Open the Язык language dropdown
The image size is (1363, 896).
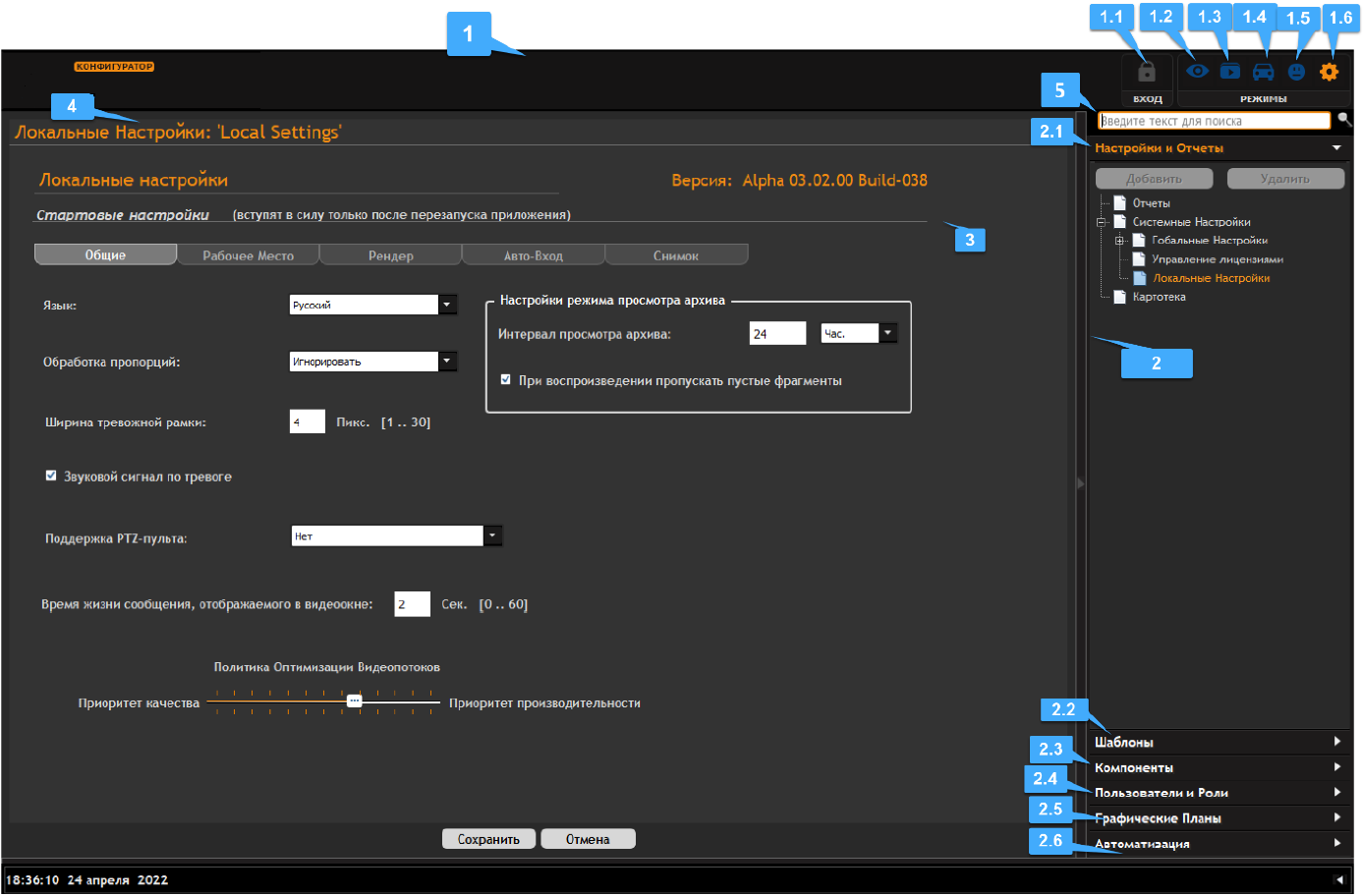pyautogui.click(x=447, y=305)
